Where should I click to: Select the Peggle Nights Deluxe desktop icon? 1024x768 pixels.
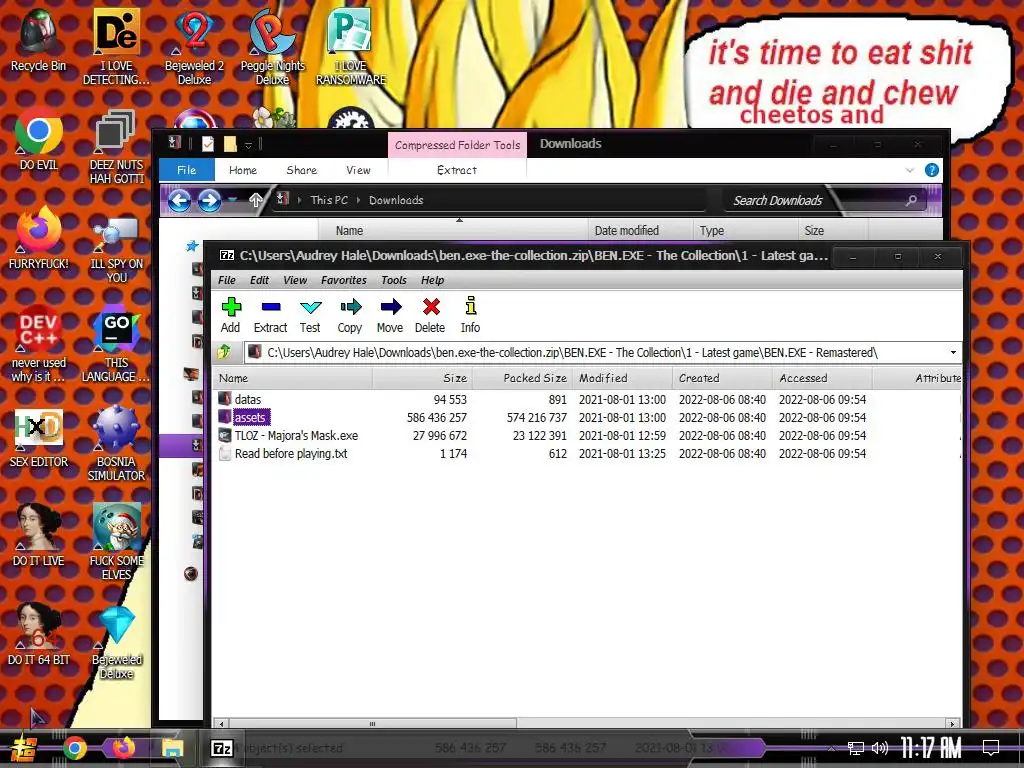[273, 47]
